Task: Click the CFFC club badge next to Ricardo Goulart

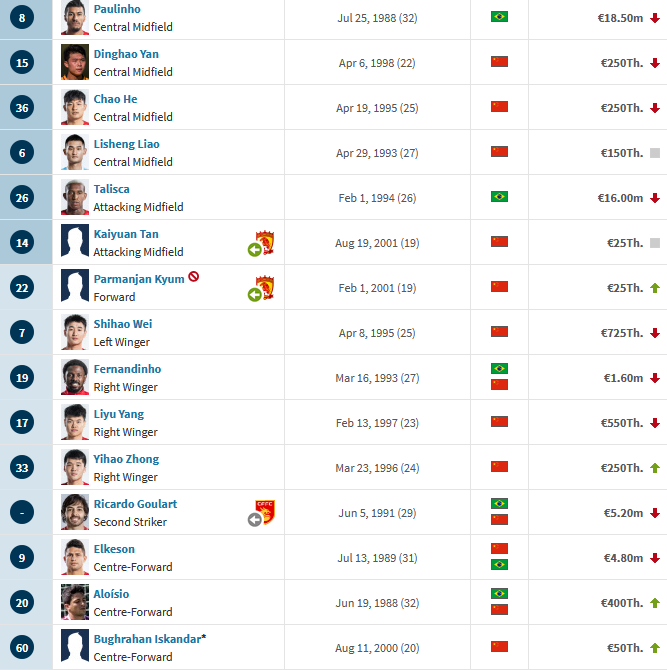Action: (x=265, y=512)
